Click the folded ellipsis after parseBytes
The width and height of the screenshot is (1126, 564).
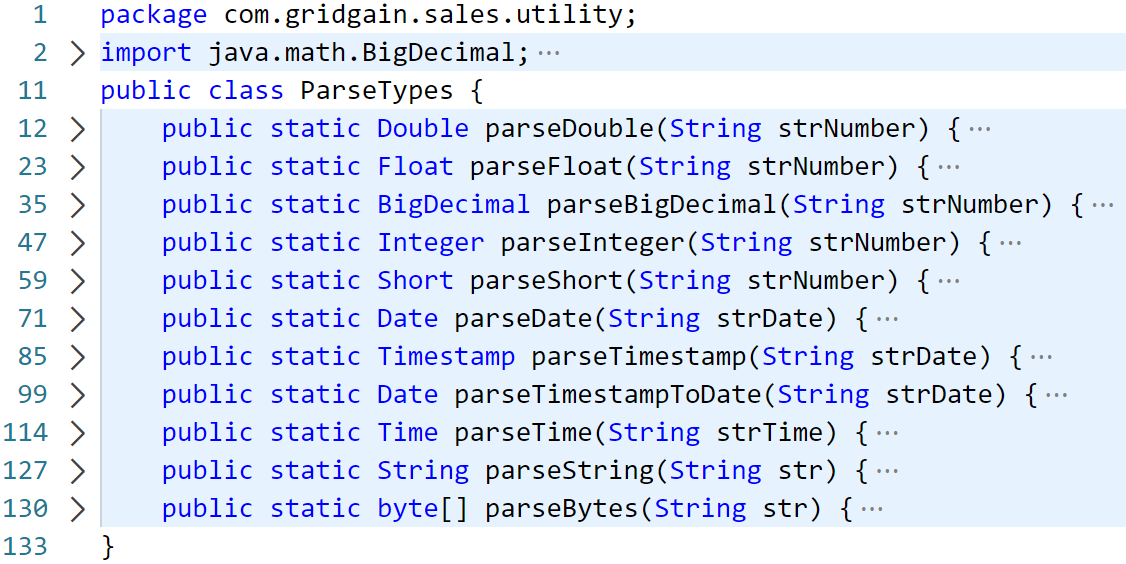pyautogui.click(x=872, y=509)
